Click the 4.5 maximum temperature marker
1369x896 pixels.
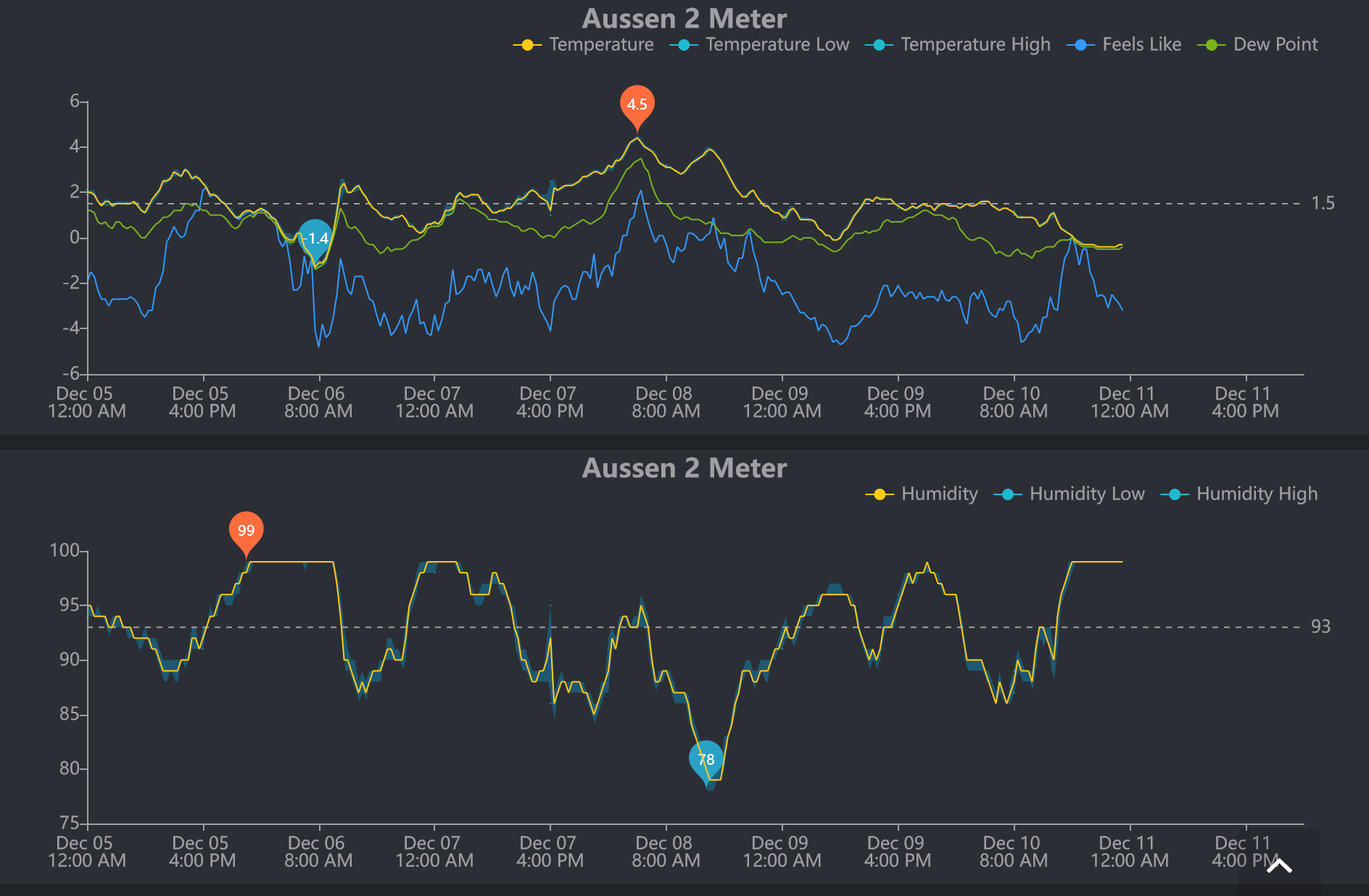637,106
